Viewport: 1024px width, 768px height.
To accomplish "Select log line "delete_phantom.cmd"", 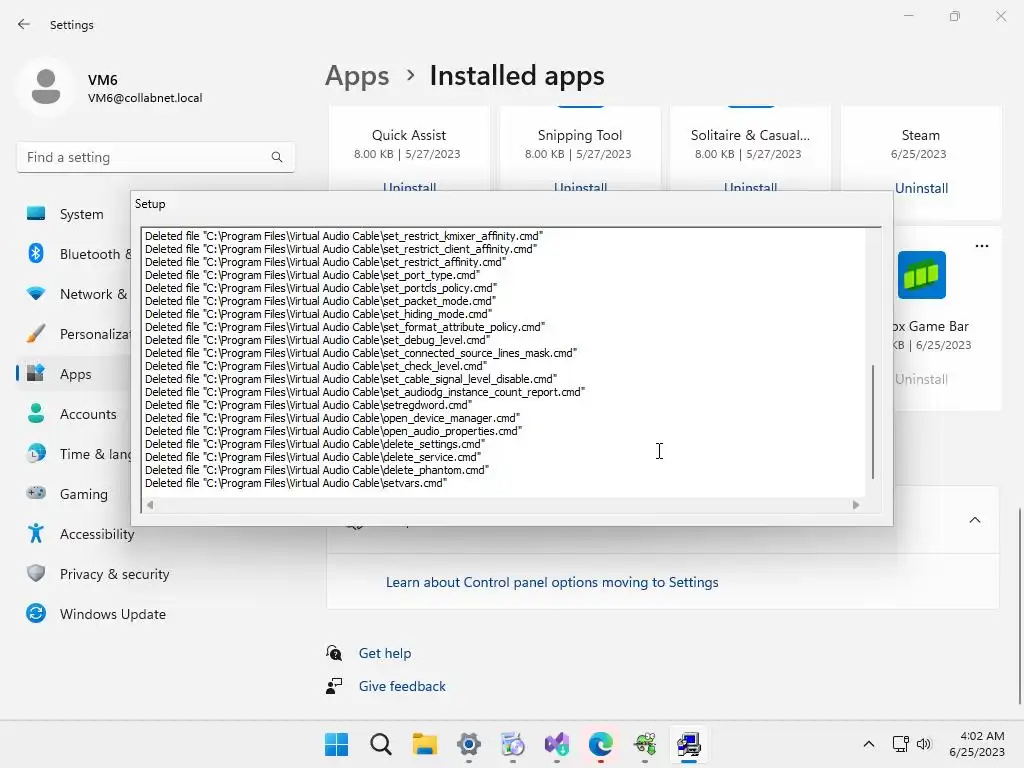I will (x=317, y=470).
